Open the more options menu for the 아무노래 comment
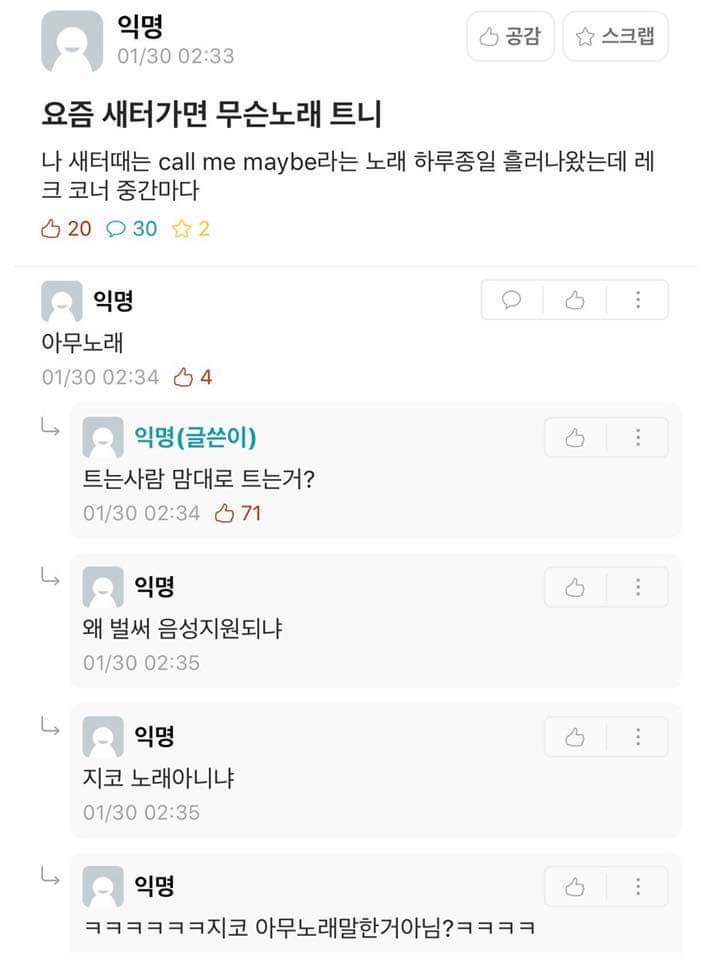The image size is (710, 960). click(x=637, y=300)
